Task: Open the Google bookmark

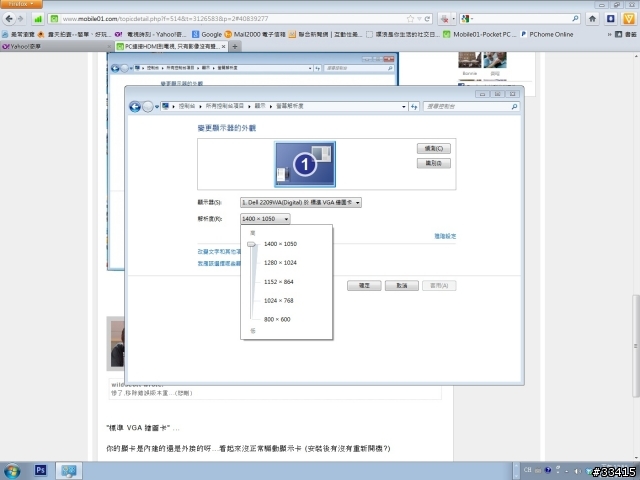Action: (x=207, y=34)
